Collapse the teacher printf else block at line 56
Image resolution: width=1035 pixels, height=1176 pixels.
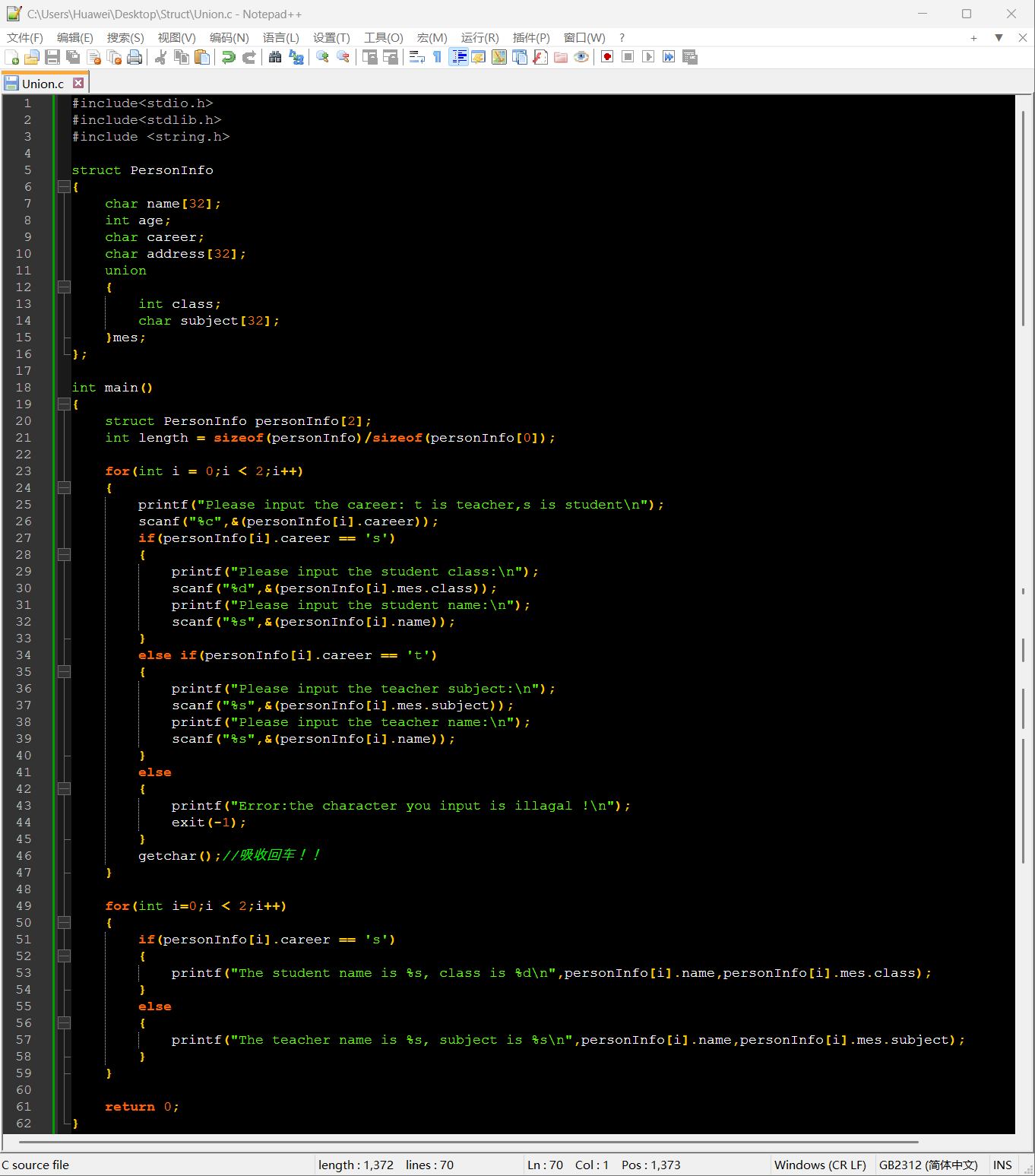coord(64,1023)
